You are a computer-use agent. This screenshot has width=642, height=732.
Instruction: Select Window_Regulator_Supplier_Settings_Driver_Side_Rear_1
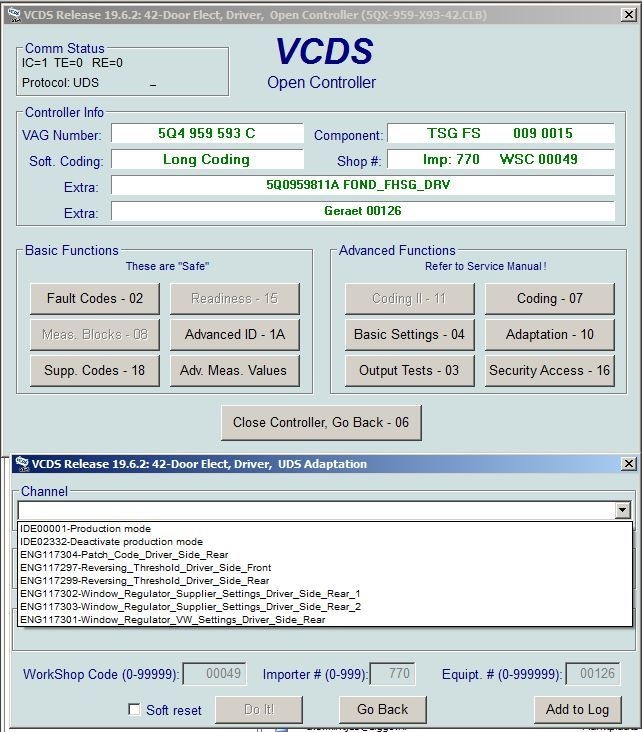click(325, 594)
